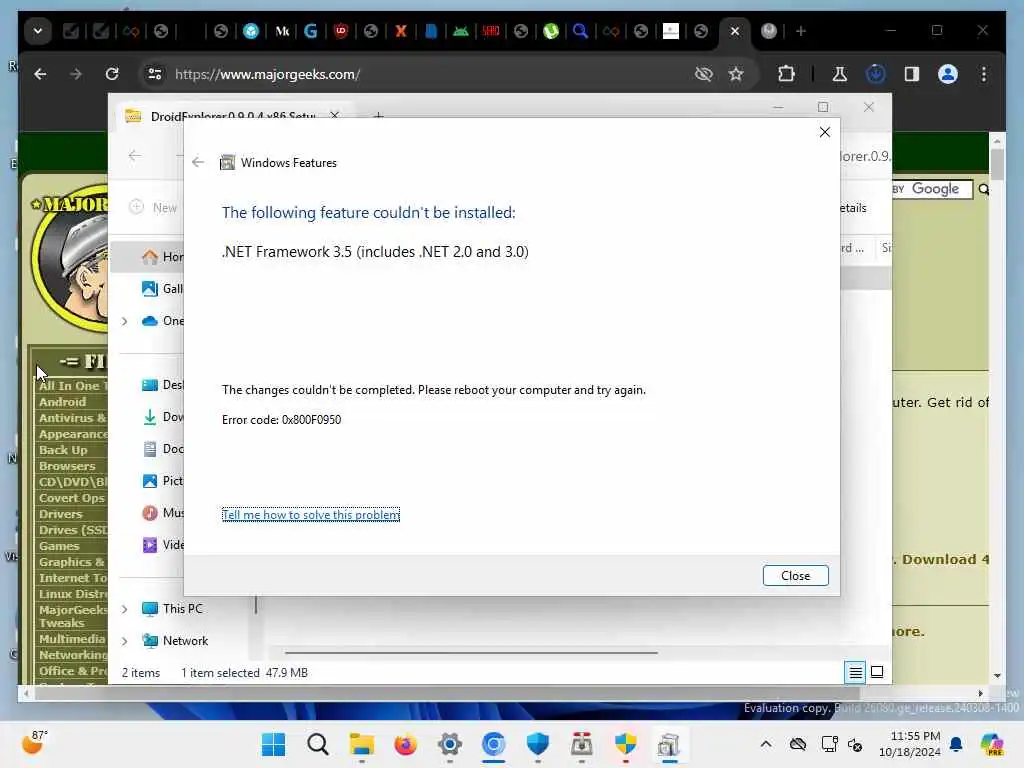1024x768 pixels.
Task: Open Settings gear from the taskbar
Action: pos(449,744)
